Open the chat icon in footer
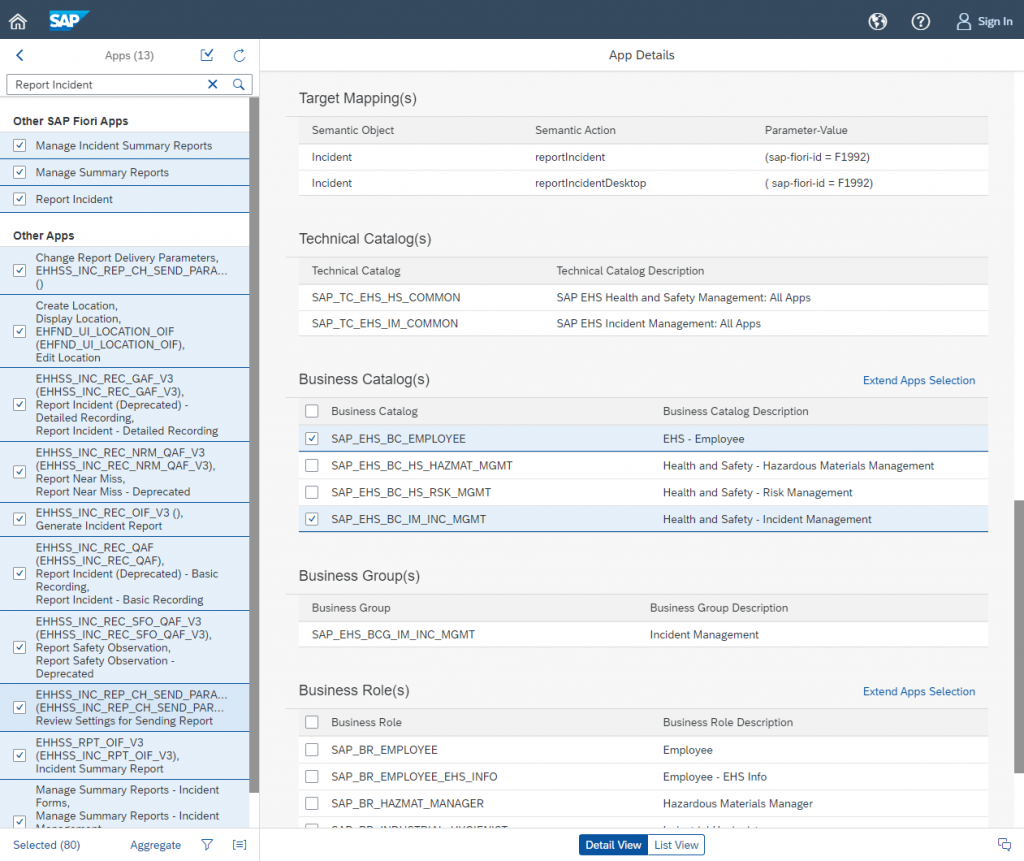The image size is (1024, 861). (x=1004, y=844)
